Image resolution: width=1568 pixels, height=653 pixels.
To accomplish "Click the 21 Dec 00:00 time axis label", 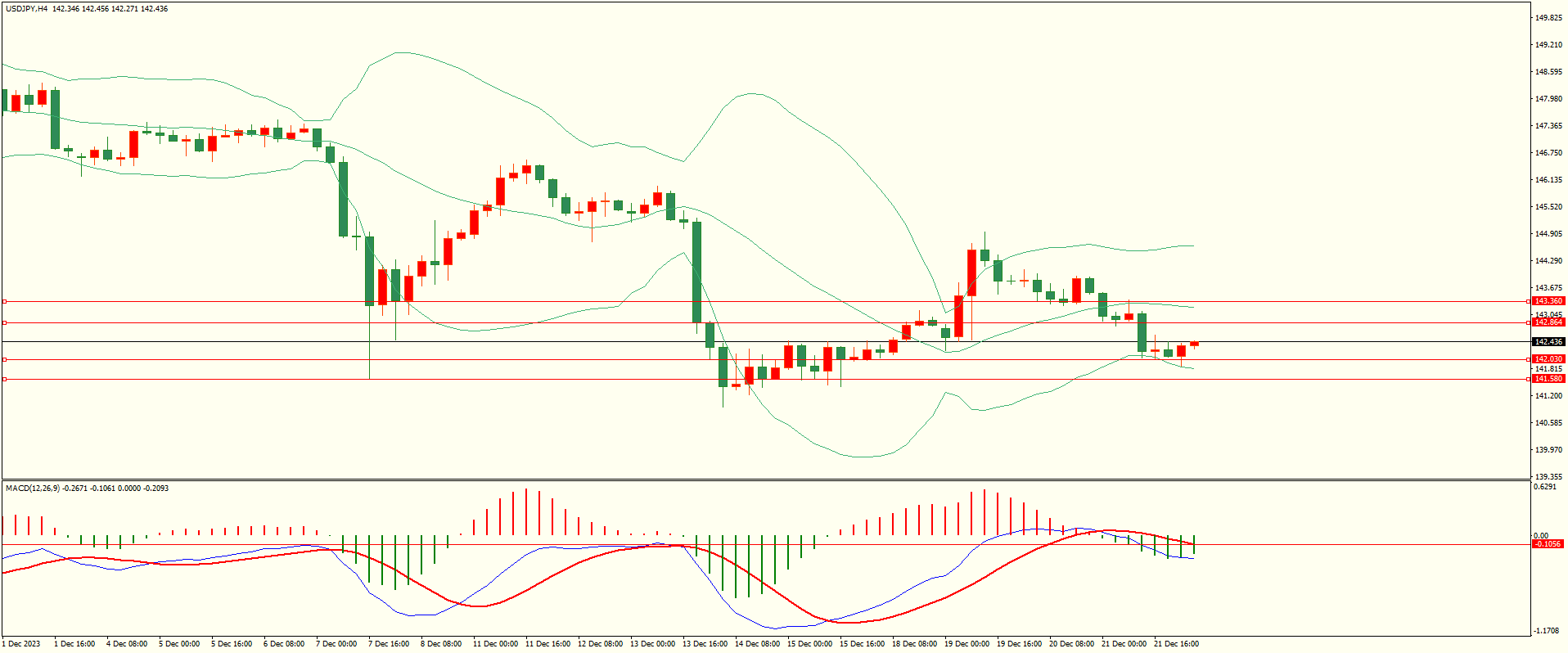I will coord(1124,644).
